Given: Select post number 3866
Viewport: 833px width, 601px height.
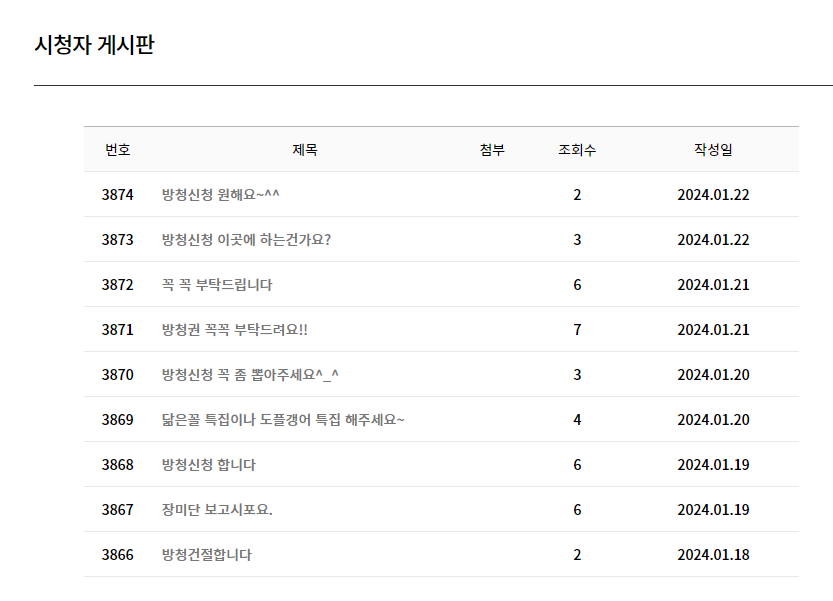Looking at the screenshot, I should click(117, 555).
